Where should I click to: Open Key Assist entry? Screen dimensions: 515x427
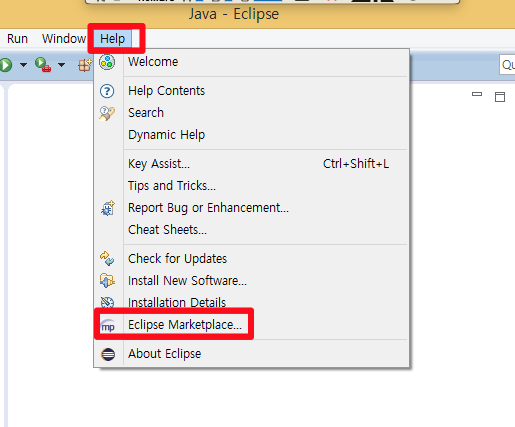251,164
